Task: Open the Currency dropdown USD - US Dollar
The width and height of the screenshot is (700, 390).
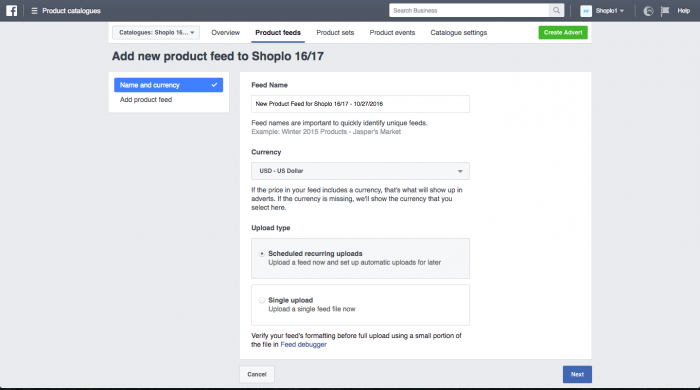Action: click(360, 171)
